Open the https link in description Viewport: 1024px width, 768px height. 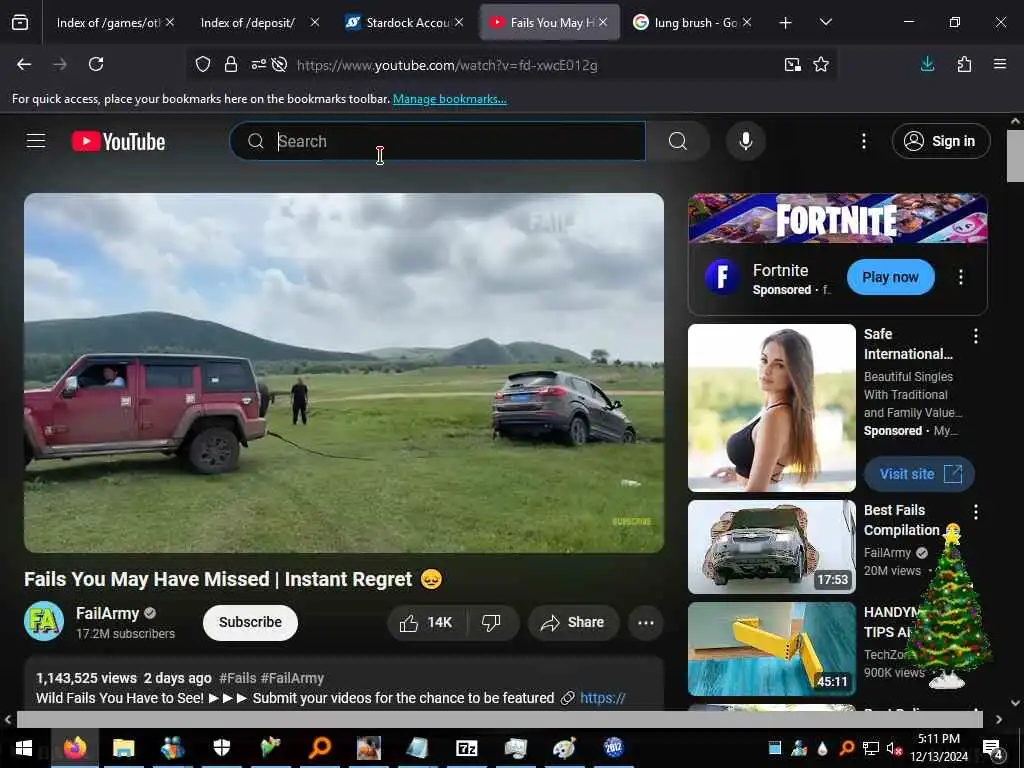pyautogui.click(x=602, y=698)
